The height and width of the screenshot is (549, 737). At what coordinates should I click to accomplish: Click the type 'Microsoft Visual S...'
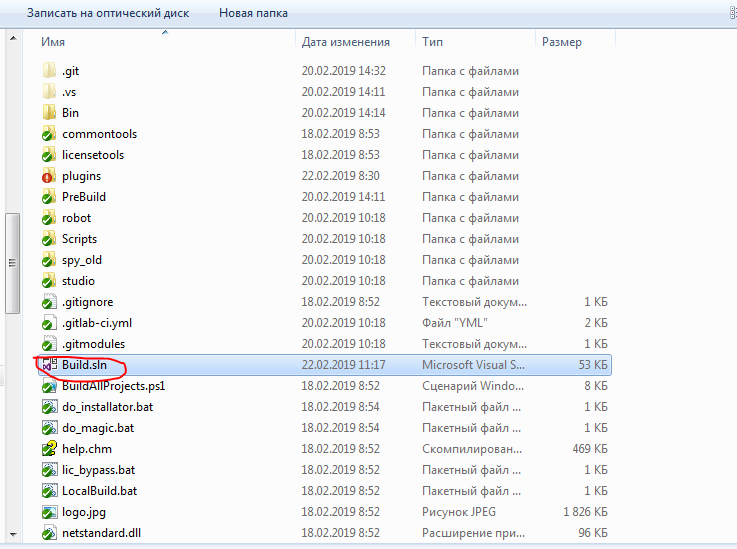(473, 365)
